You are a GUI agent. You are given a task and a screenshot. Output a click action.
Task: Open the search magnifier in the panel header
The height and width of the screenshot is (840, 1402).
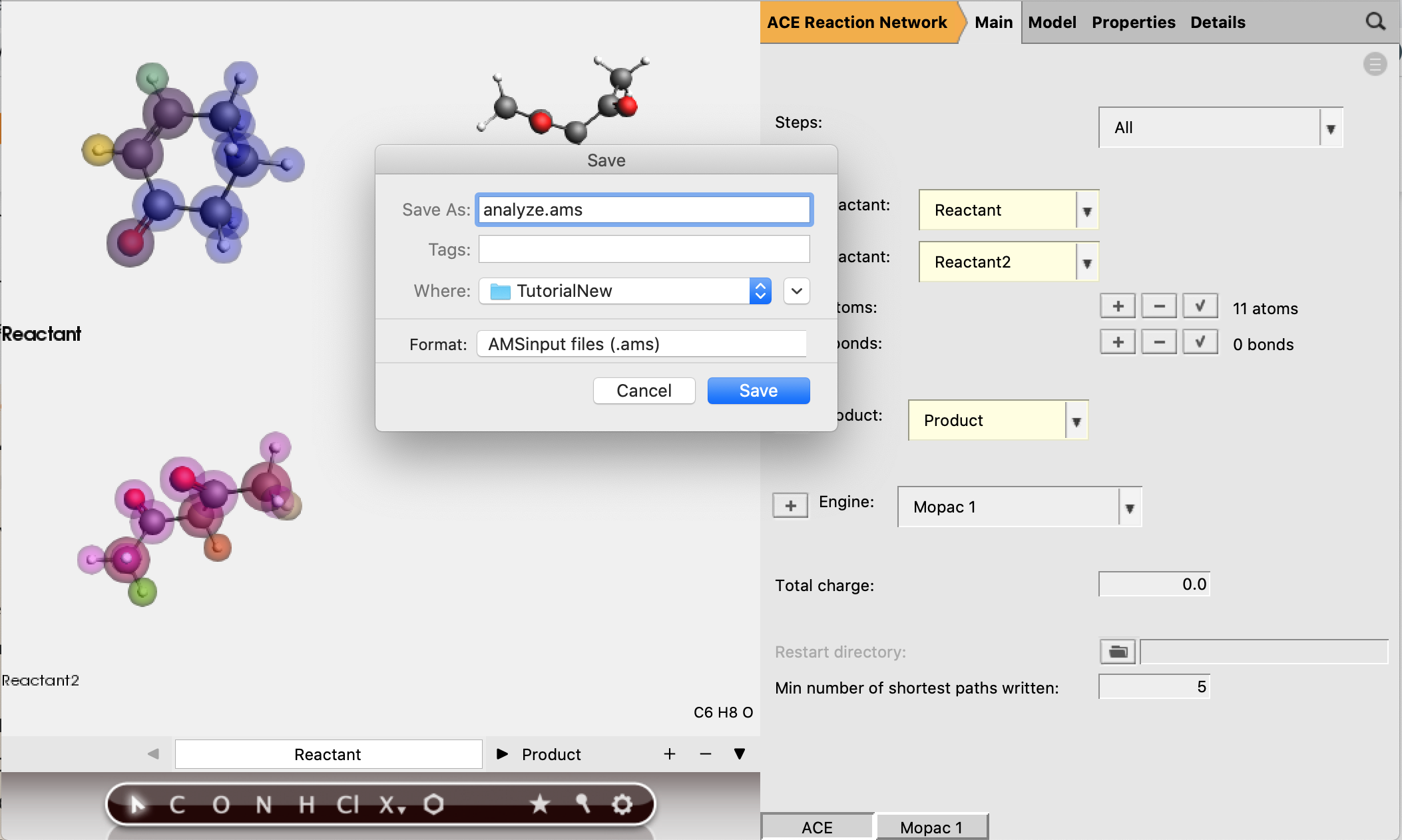[x=1374, y=21]
